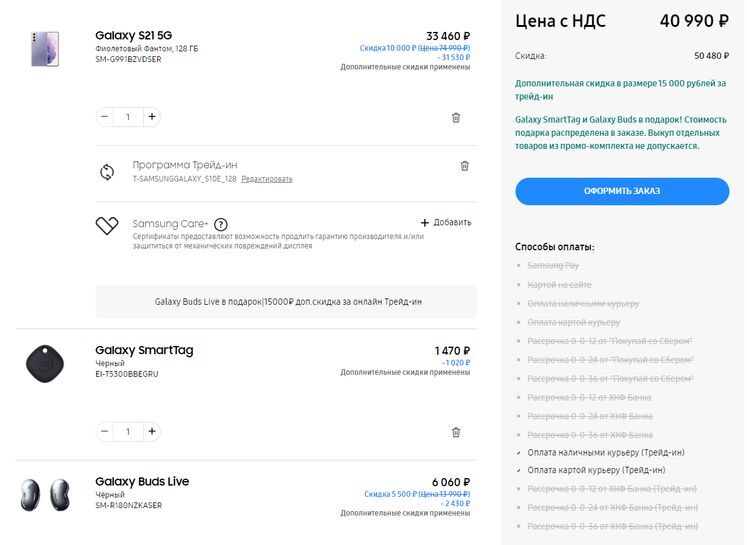Open the Galaxy Buds Live product title
The height and width of the screenshot is (545, 747).
(x=142, y=482)
